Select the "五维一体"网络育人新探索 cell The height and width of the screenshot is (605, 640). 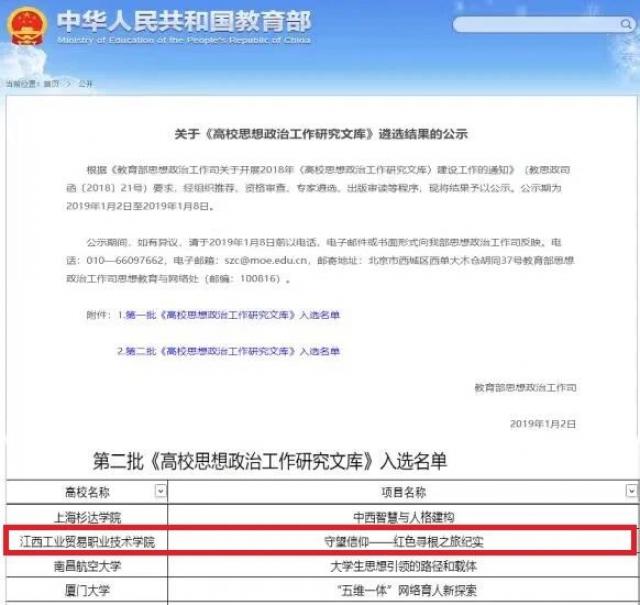(x=403, y=590)
